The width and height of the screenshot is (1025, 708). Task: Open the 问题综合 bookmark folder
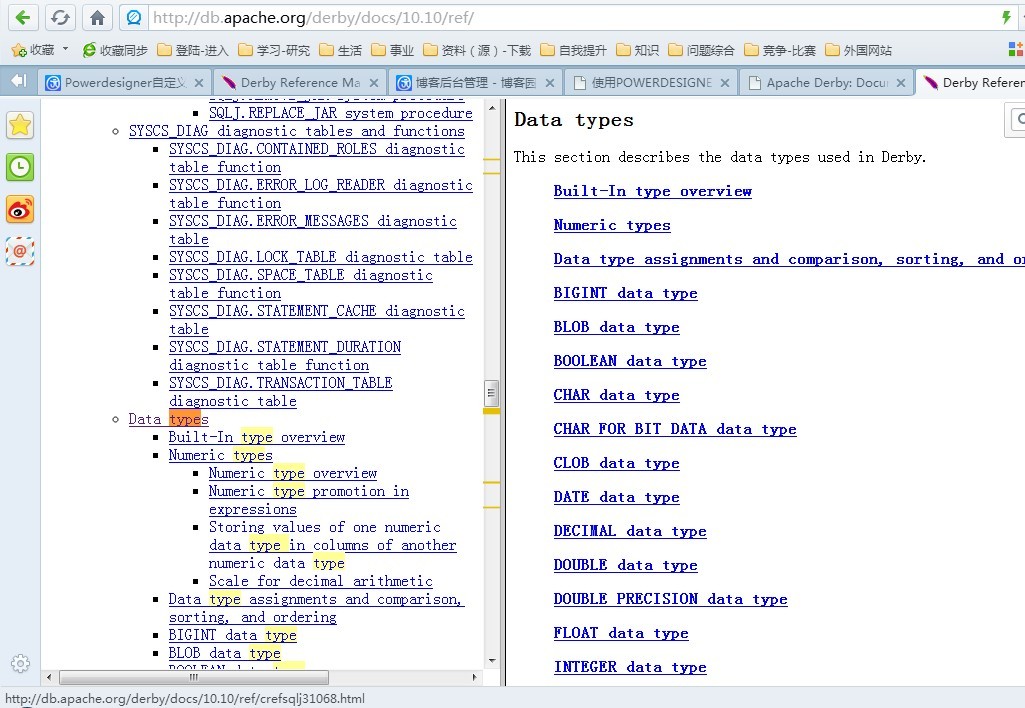coord(701,50)
